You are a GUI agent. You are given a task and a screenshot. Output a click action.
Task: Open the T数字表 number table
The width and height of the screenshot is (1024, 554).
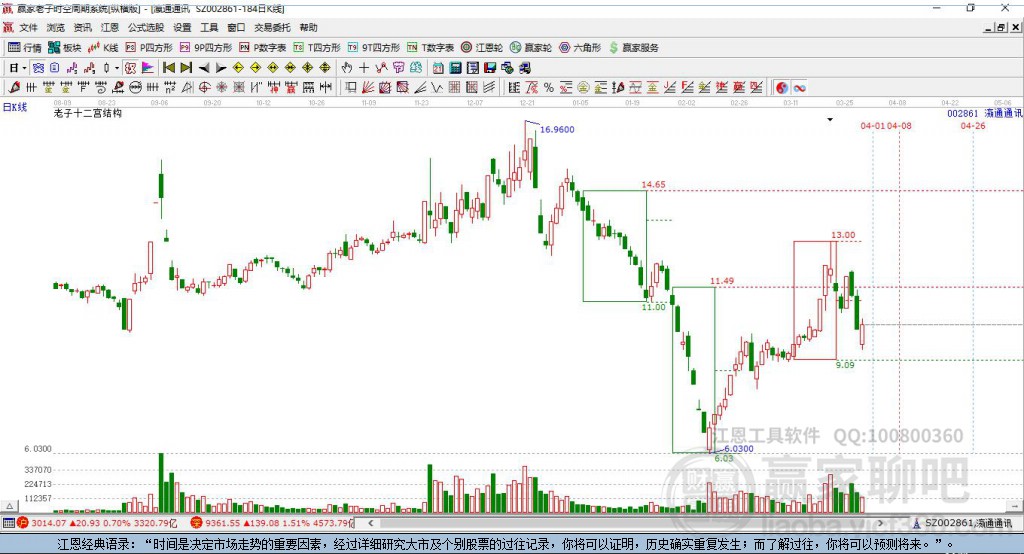pyautogui.click(x=430, y=48)
